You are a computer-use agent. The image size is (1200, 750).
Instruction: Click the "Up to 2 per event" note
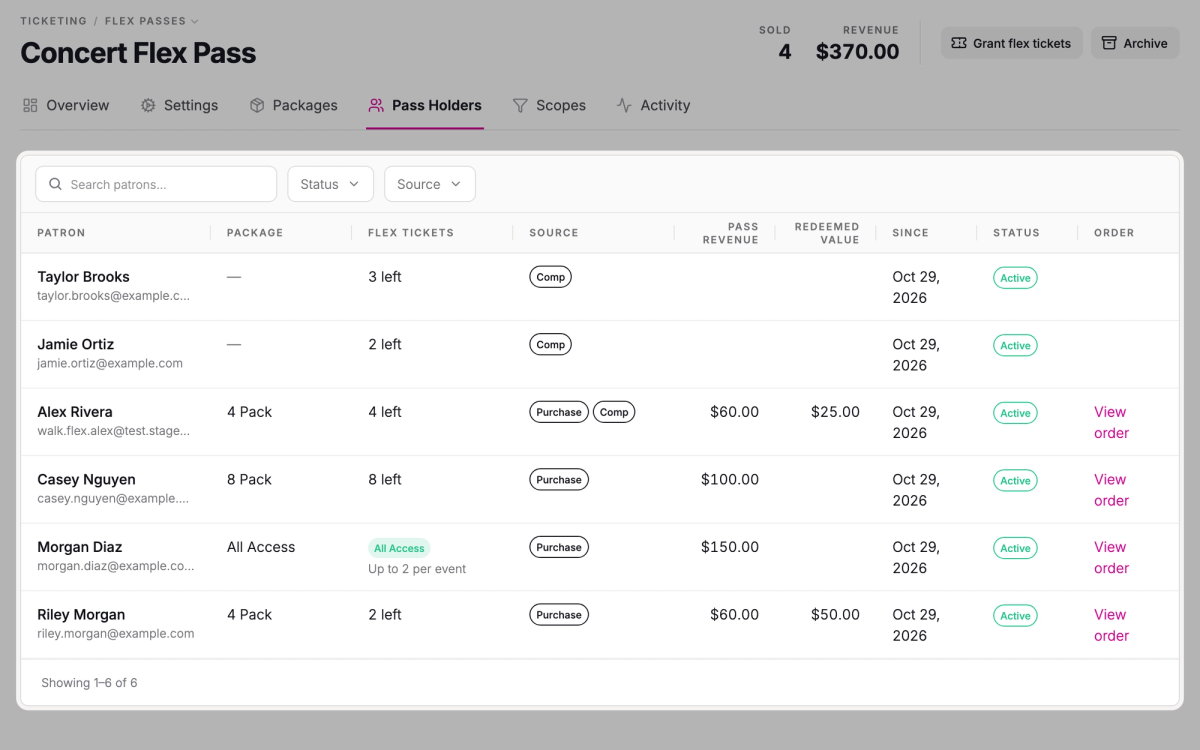tap(417, 569)
